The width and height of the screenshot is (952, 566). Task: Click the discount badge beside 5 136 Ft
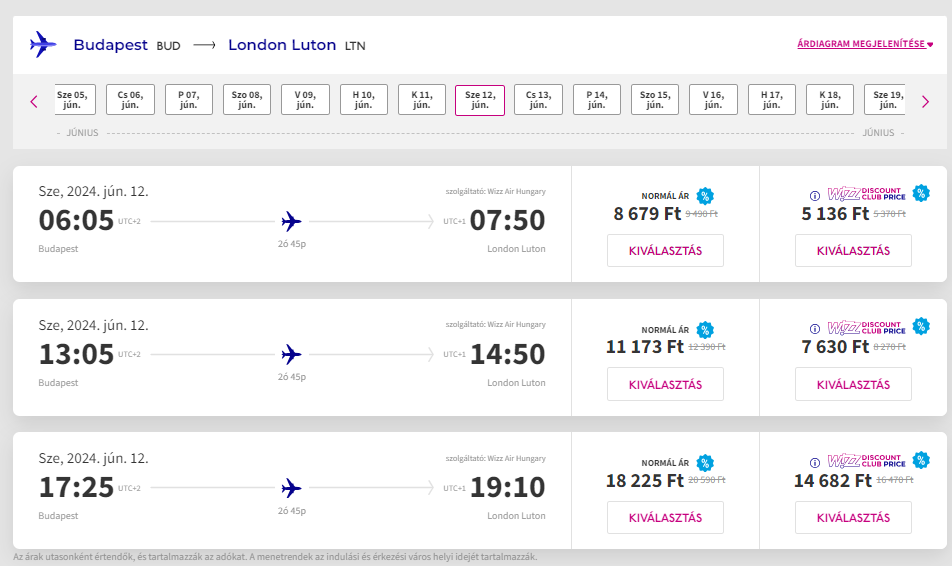921,193
